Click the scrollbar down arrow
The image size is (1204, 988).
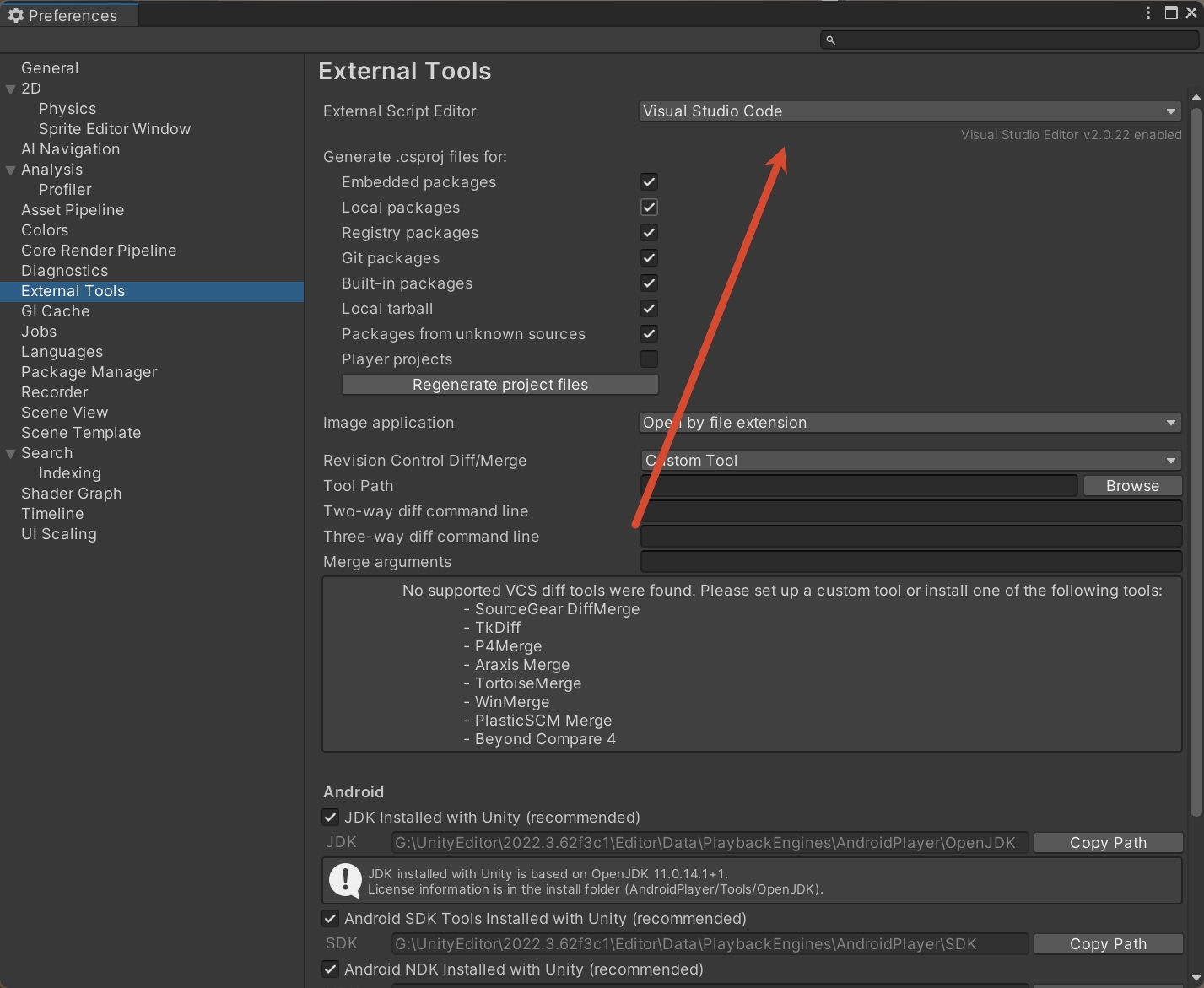pyautogui.click(x=1196, y=978)
